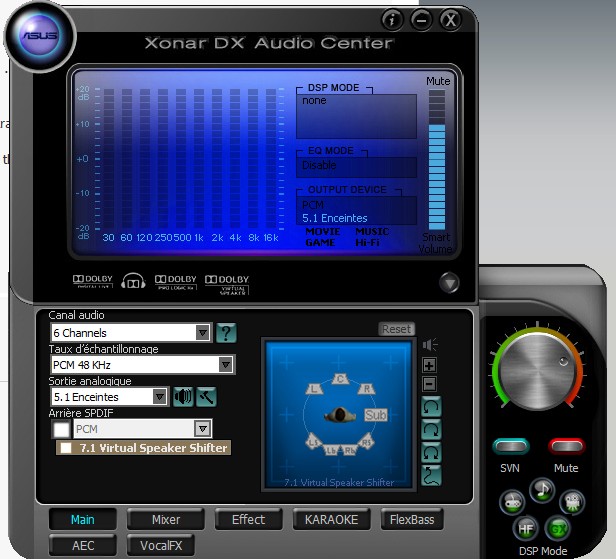Click the MOVIE mode label in display
This screenshot has height=559, width=616.
[x=323, y=231]
